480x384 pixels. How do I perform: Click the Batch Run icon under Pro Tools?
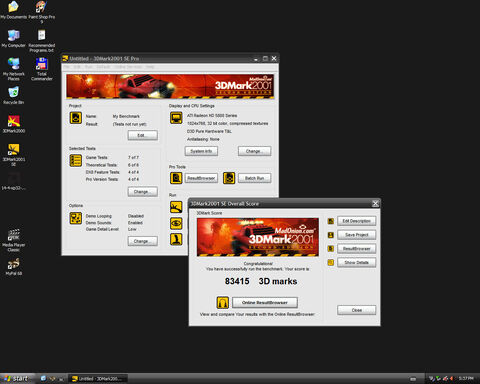229,178
